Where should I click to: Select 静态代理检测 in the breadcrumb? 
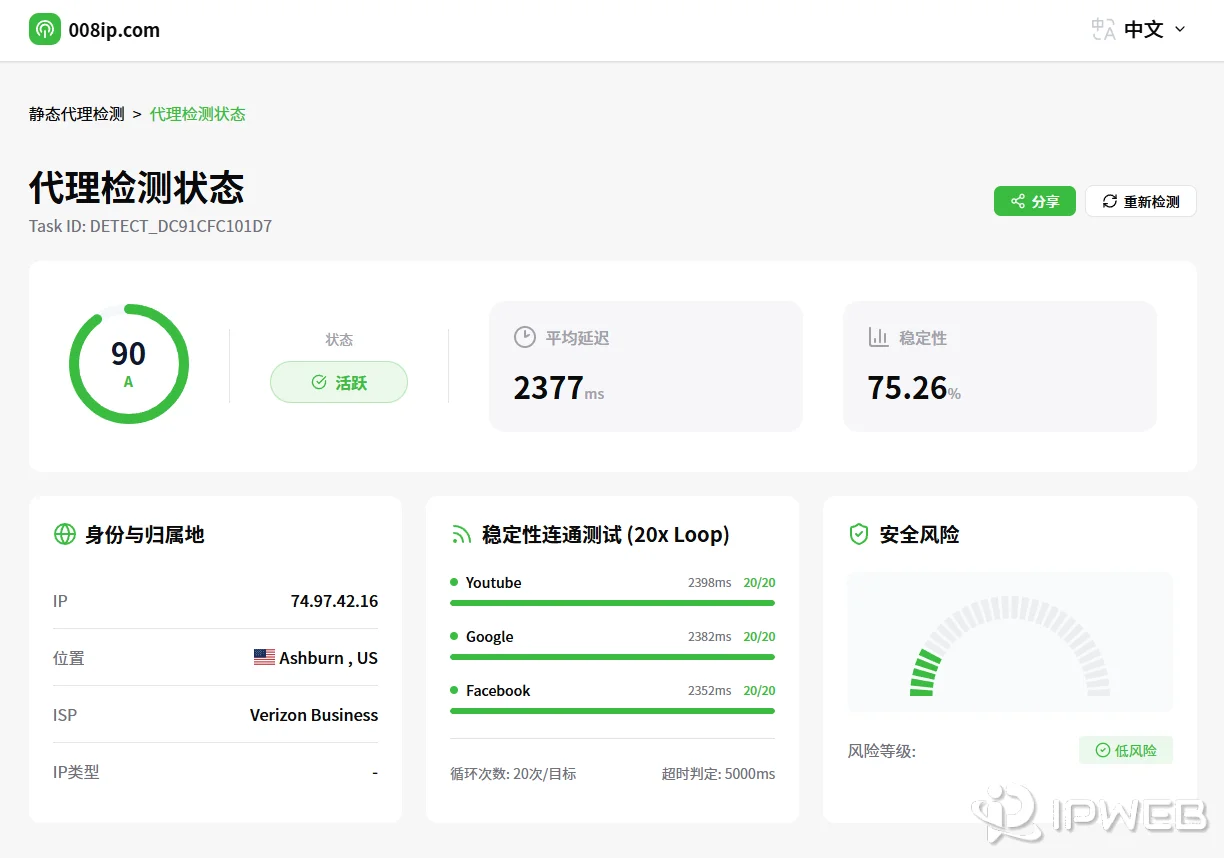76,114
